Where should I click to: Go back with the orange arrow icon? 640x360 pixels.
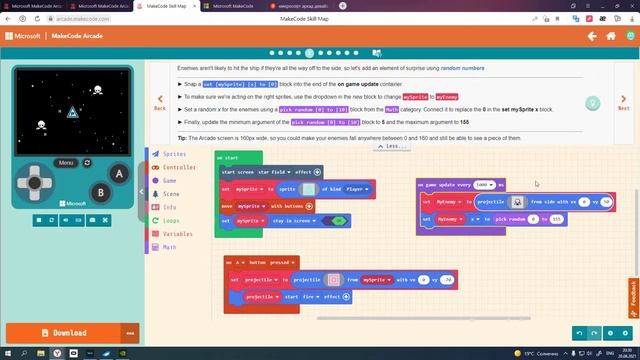coord(592,36)
